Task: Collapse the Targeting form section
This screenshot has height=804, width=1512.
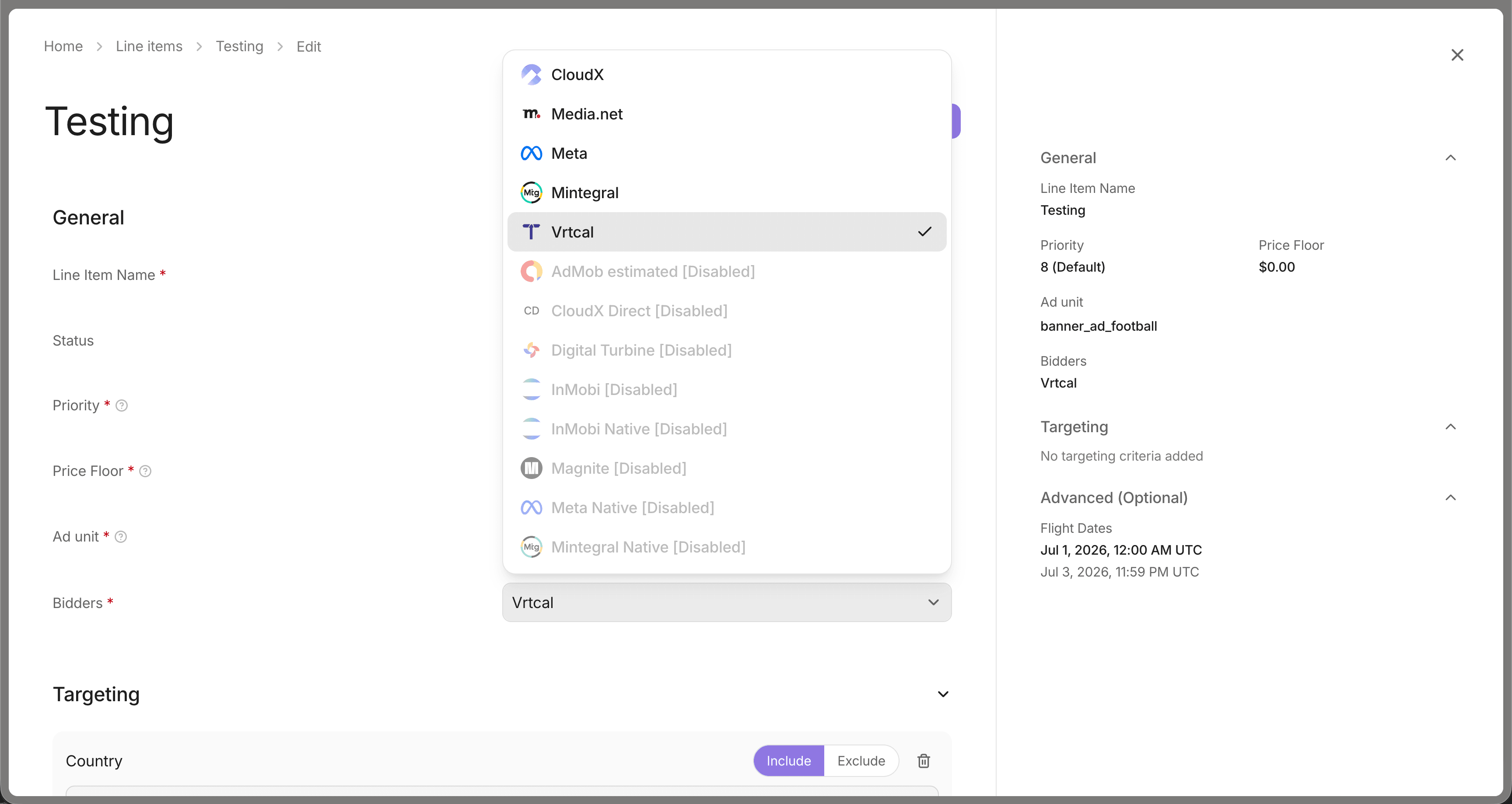Action: pos(943,694)
